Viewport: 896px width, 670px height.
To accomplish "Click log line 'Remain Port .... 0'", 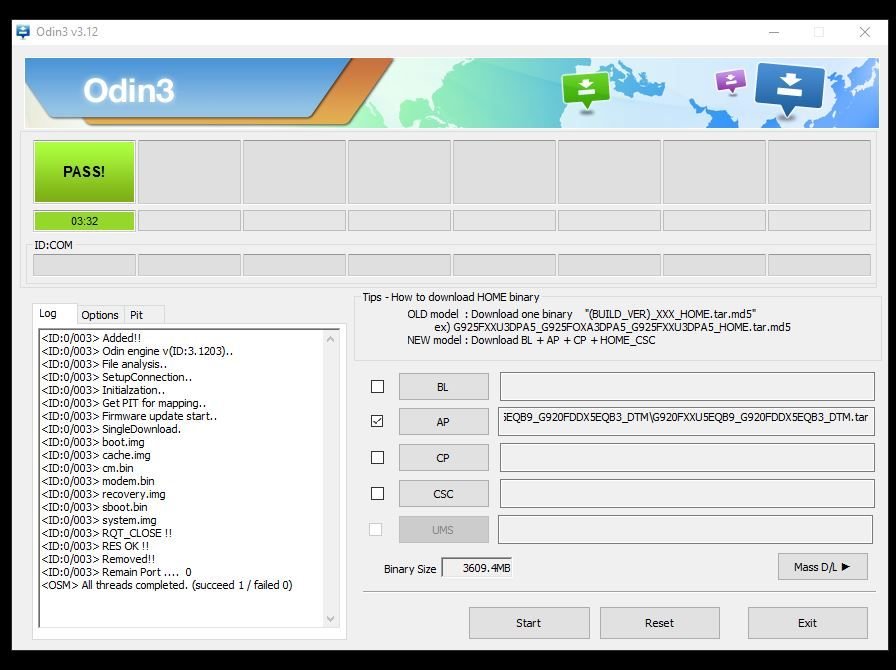I will coord(117,572).
